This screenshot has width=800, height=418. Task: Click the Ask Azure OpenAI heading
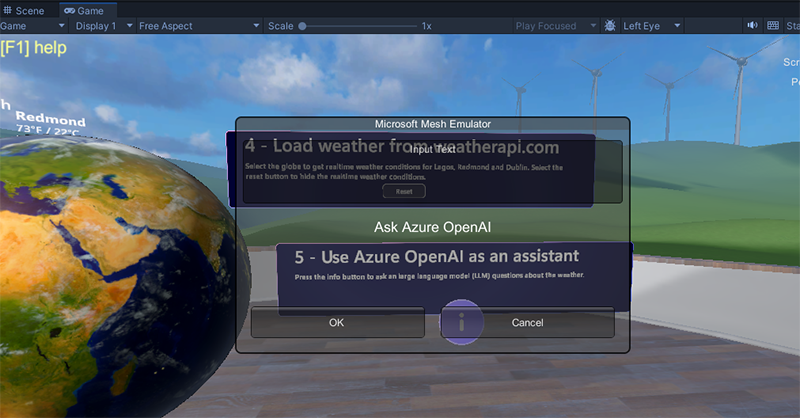[x=432, y=227]
